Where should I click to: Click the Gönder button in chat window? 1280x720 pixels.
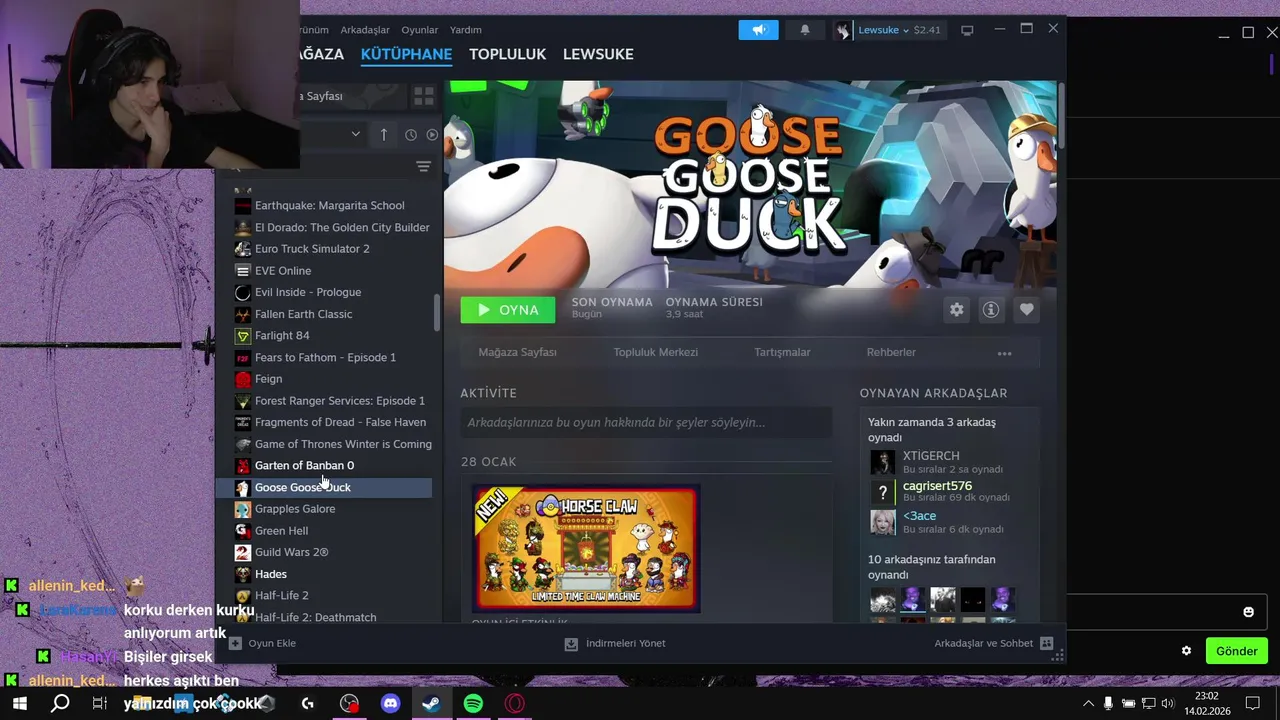(x=1236, y=651)
